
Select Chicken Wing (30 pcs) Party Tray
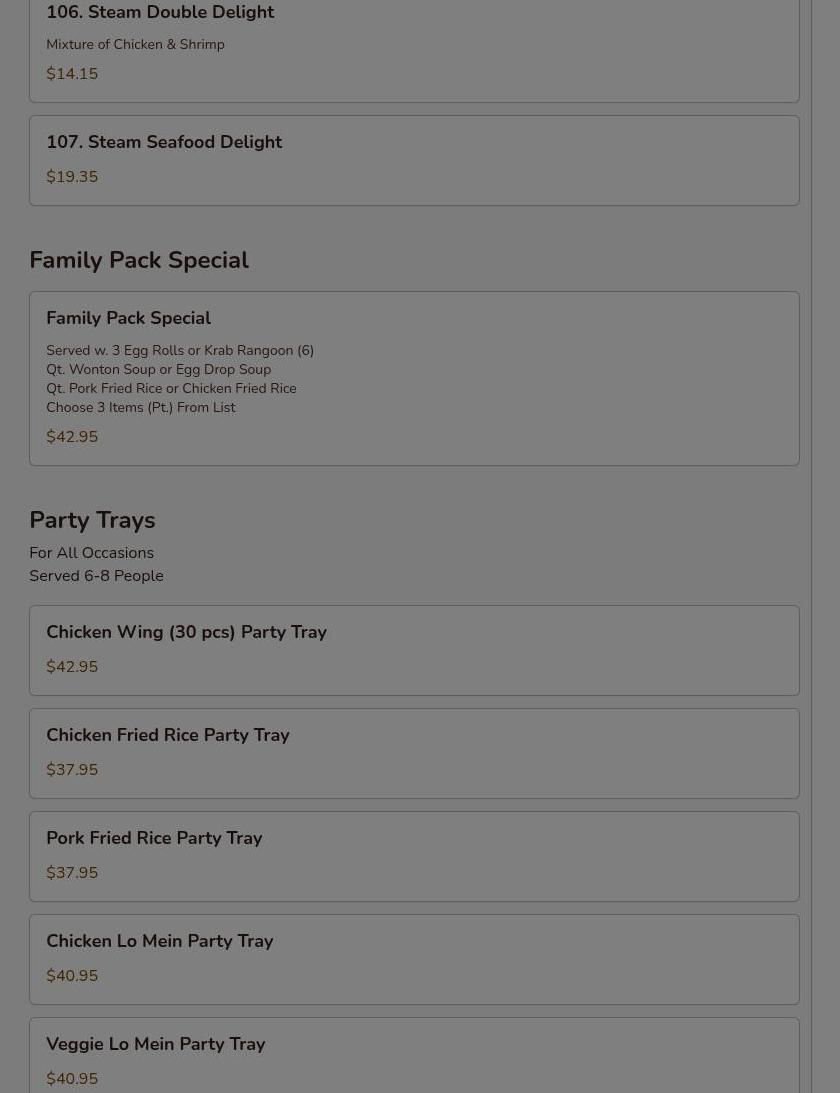pyautogui.click(x=186, y=633)
